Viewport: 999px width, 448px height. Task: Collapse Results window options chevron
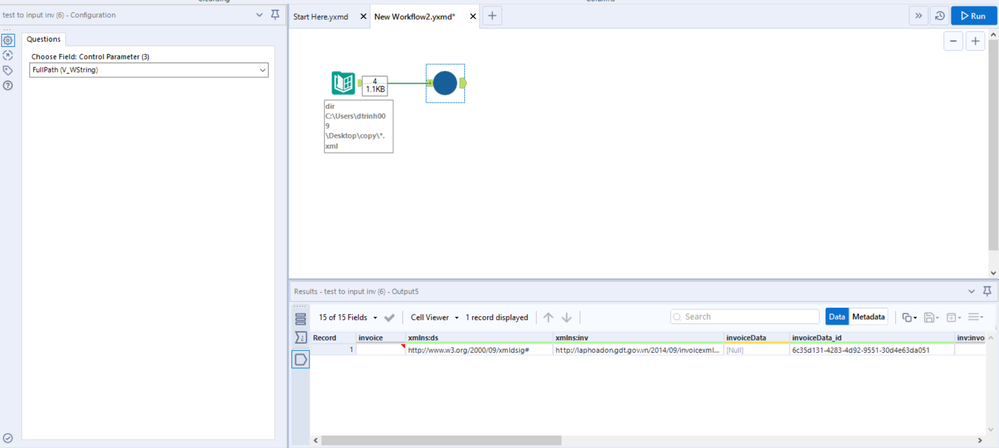[971, 291]
